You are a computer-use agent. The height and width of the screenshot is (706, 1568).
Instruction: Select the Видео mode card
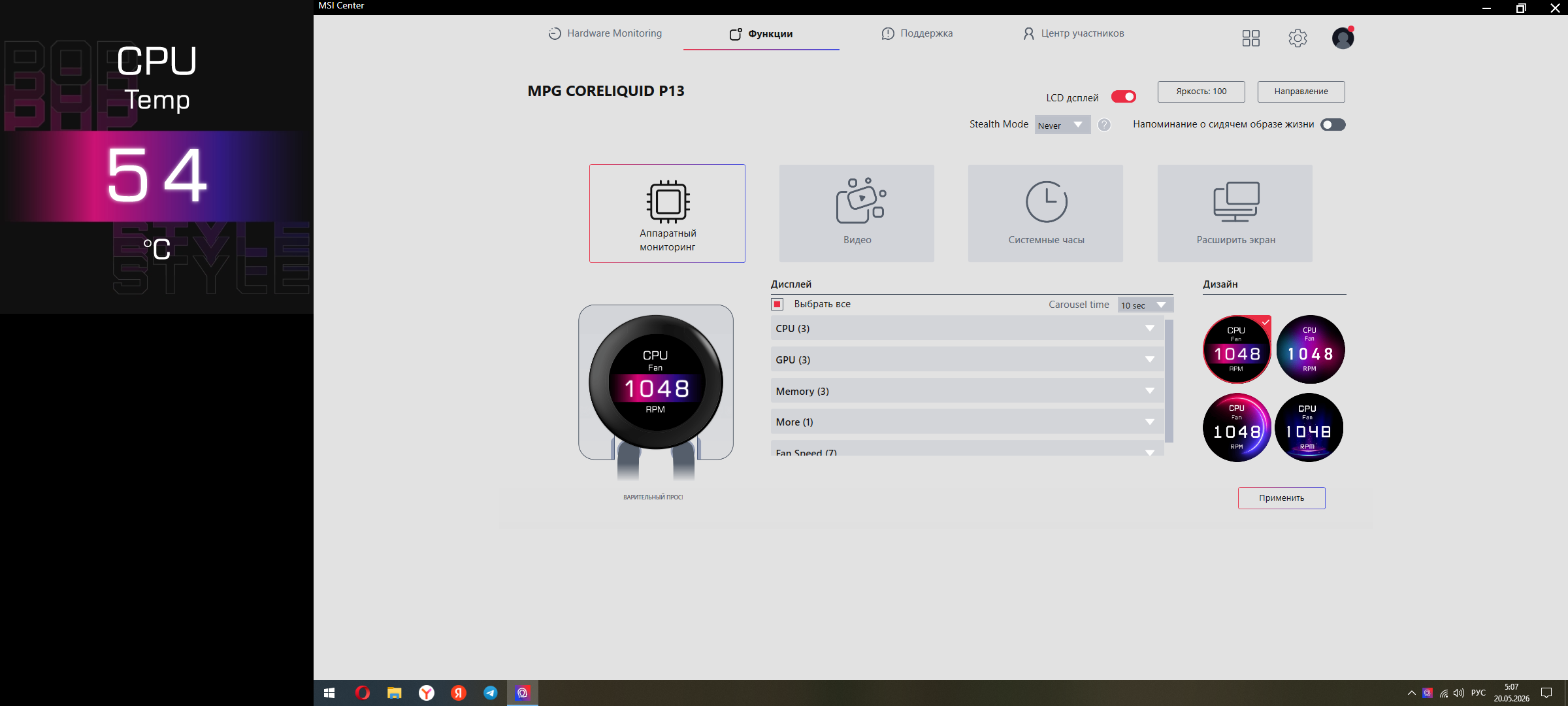click(857, 213)
